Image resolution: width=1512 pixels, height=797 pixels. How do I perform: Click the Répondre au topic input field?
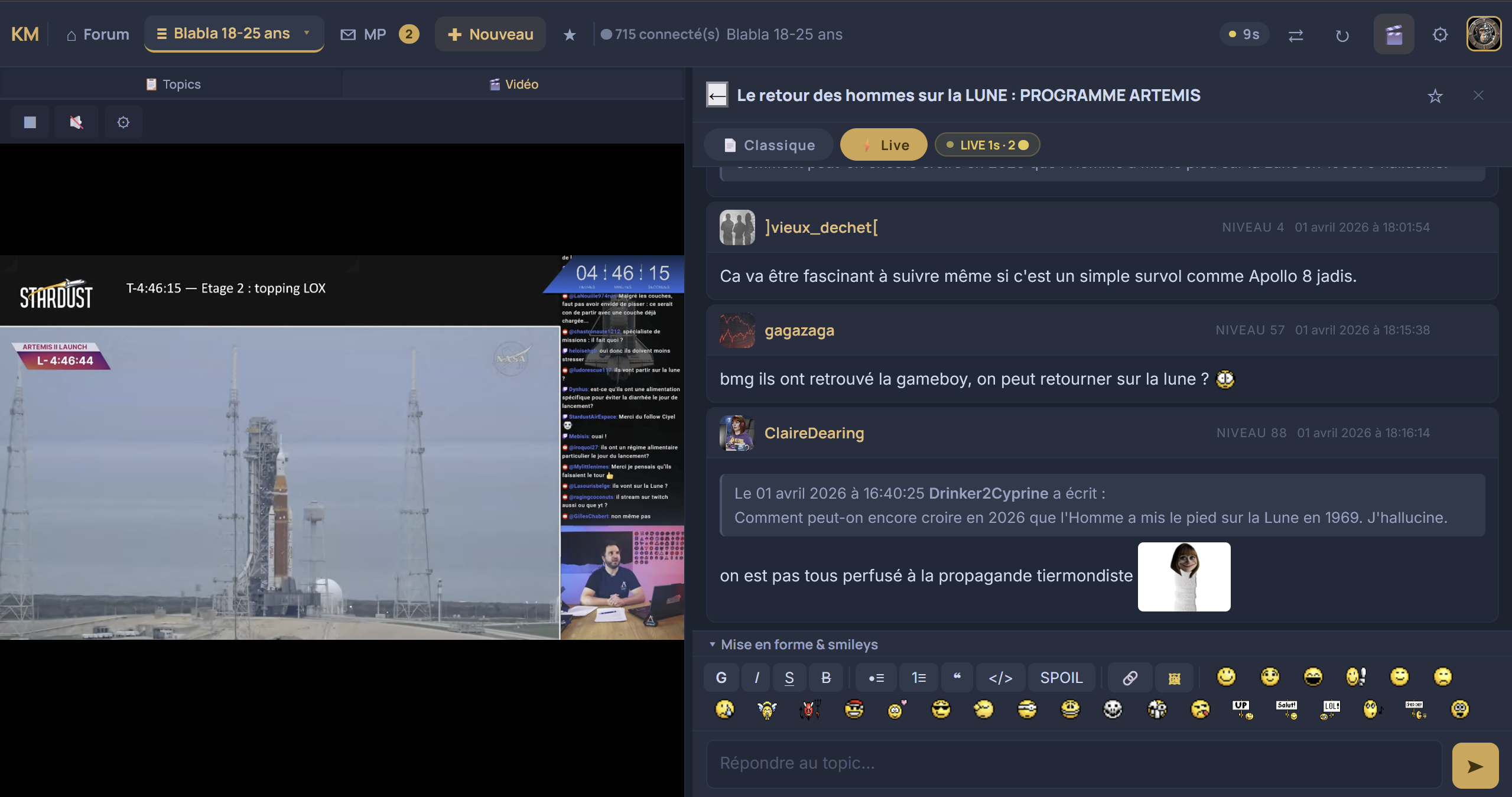coord(1073,763)
